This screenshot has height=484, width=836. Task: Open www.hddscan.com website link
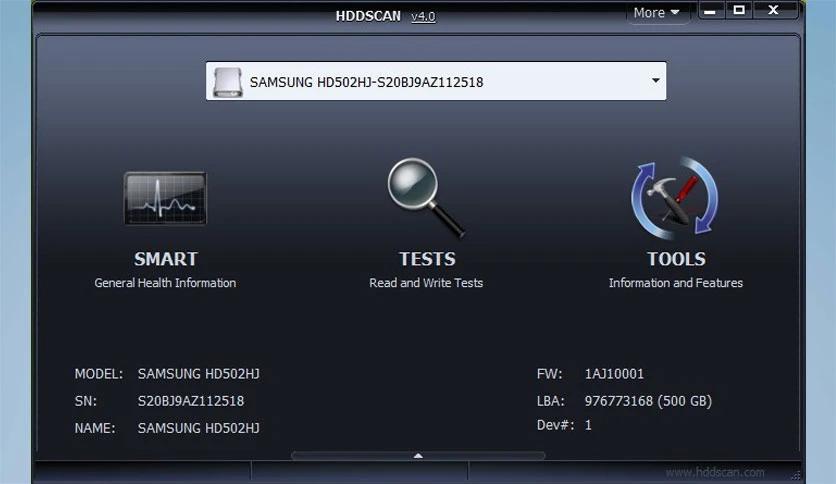pos(714,472)
